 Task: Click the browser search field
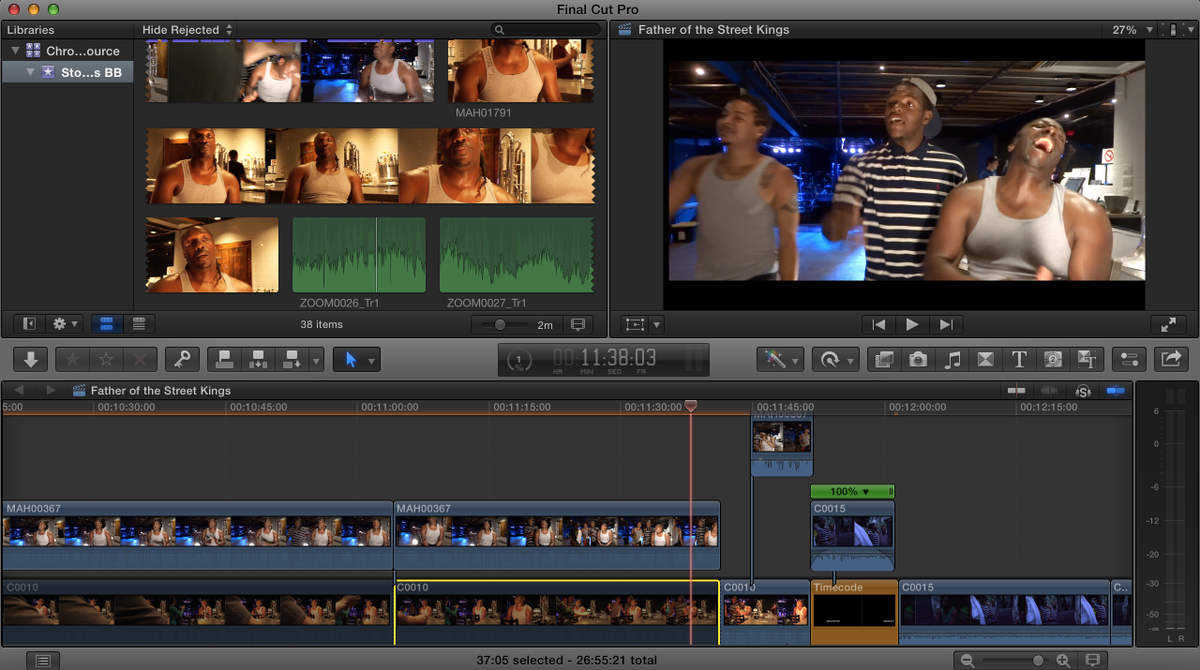click(x=545, y=30)
